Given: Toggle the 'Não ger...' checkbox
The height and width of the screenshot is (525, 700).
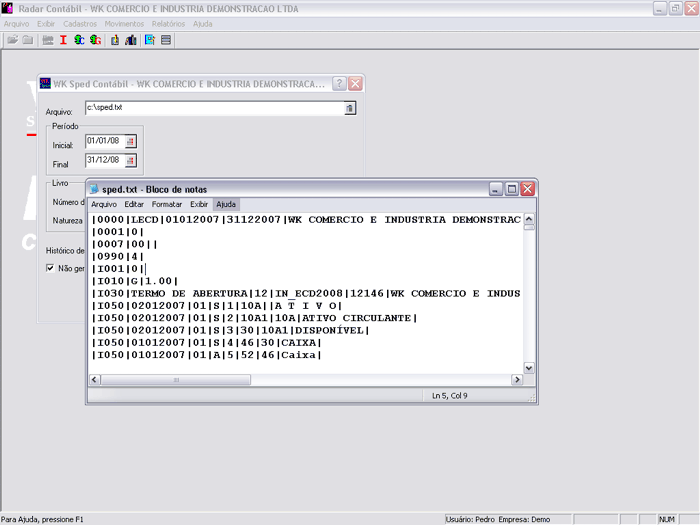Looking at the screenshot, I should [51, 268].
